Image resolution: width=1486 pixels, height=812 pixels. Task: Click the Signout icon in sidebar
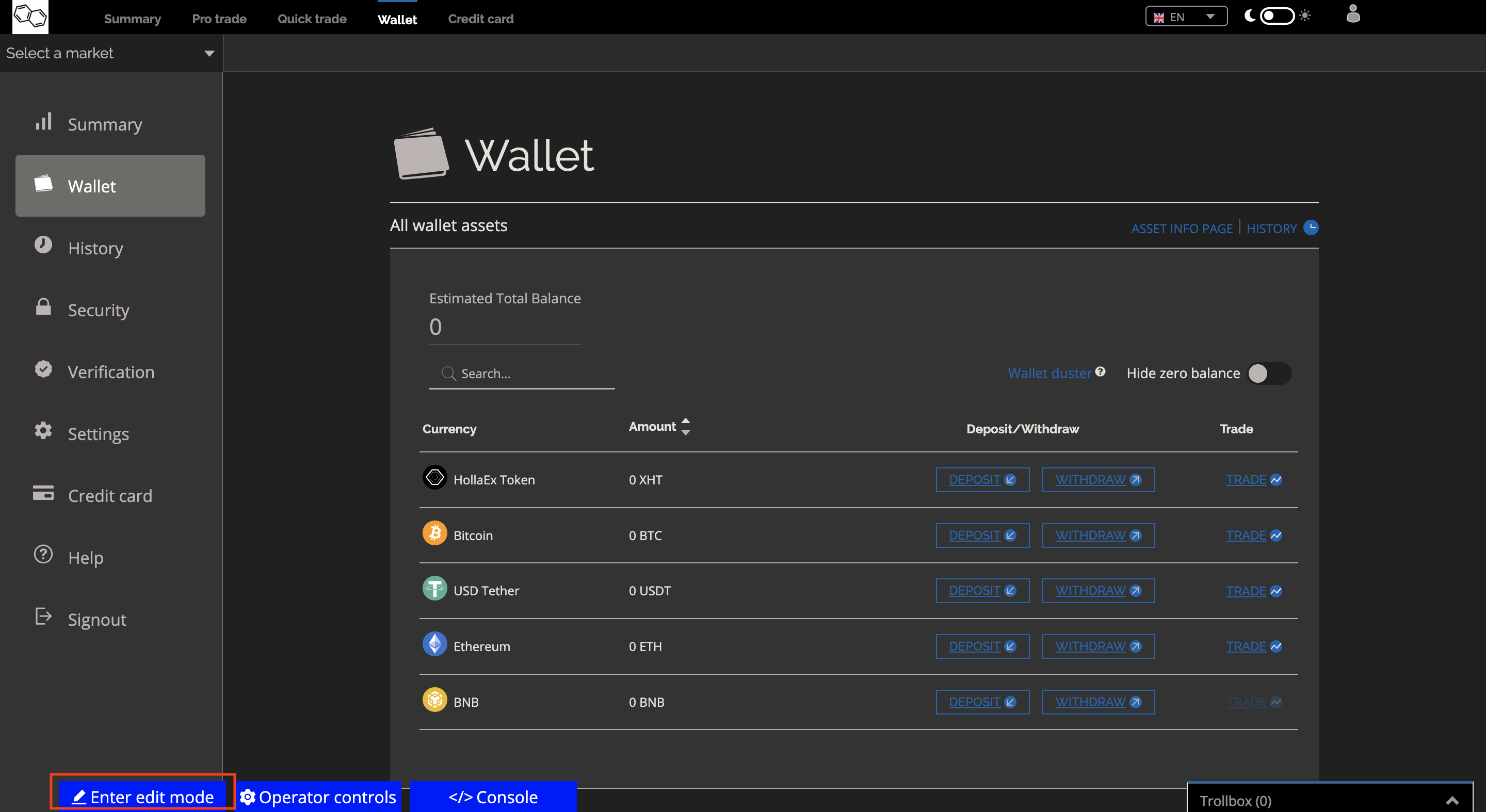[x=43, y=616]
